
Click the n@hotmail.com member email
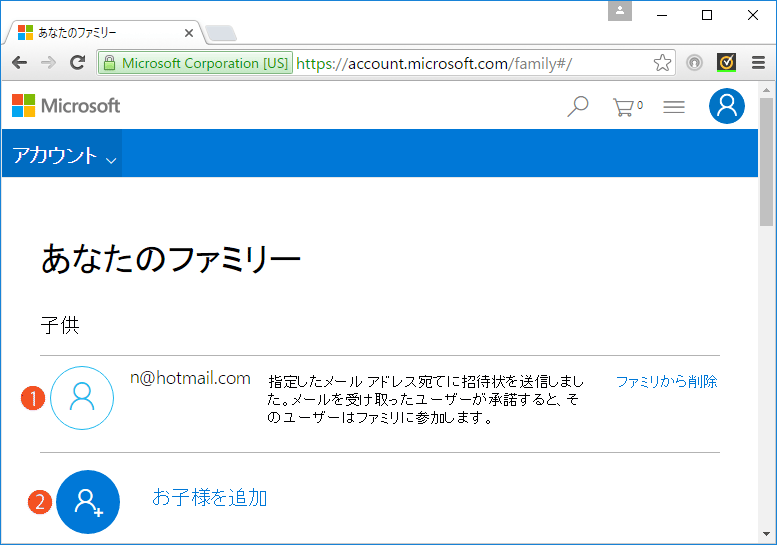[x=190, y=378]
